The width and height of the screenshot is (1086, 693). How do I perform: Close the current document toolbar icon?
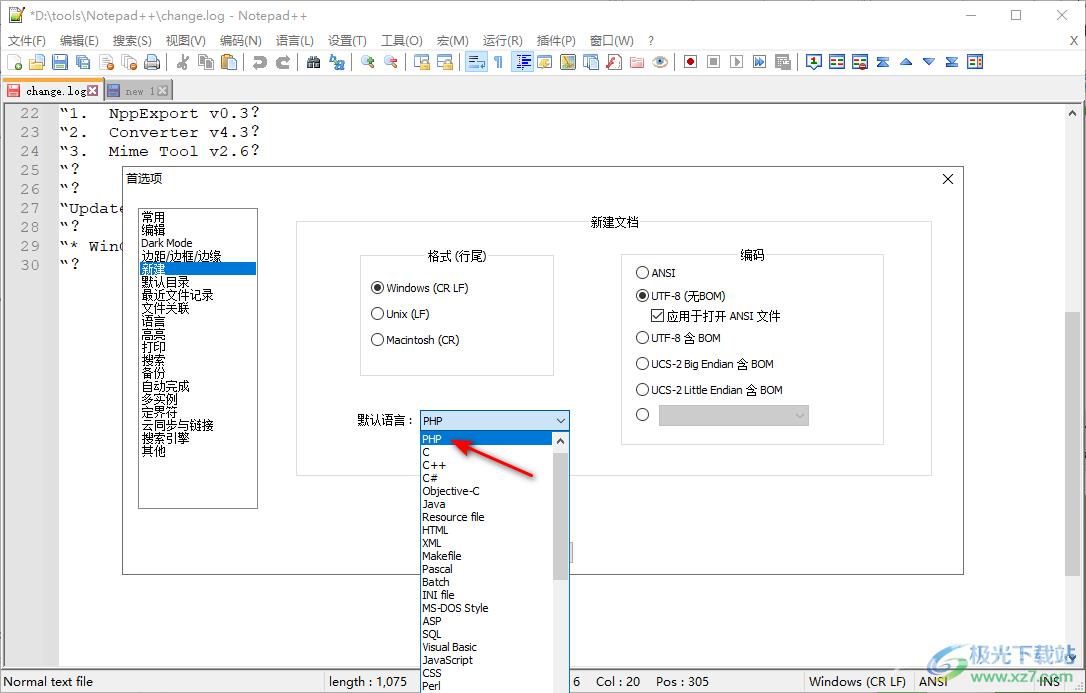pyautogui.click(x=107, y=62)
